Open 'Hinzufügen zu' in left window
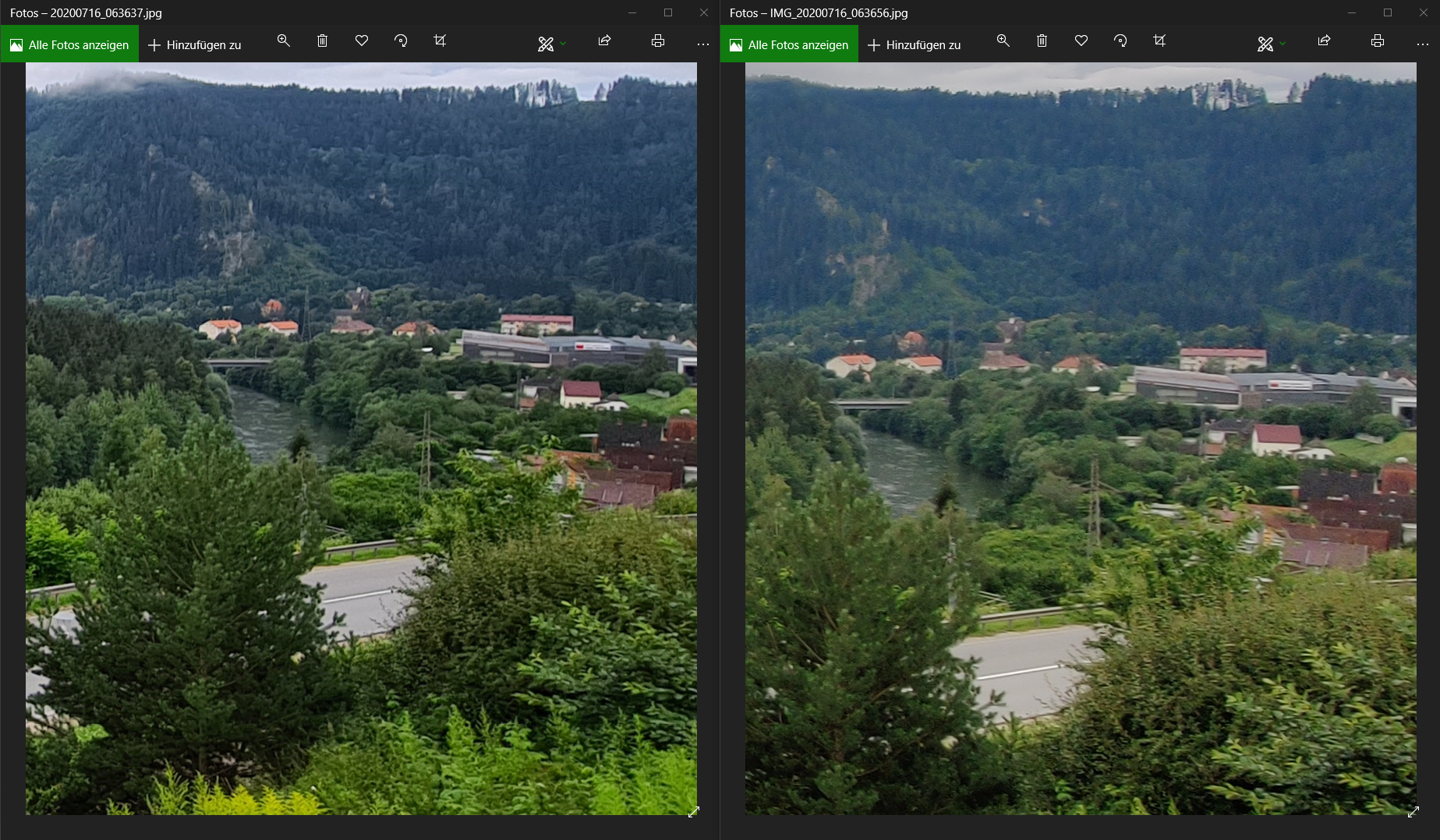The image size is (1440, 840). point(195,45)
